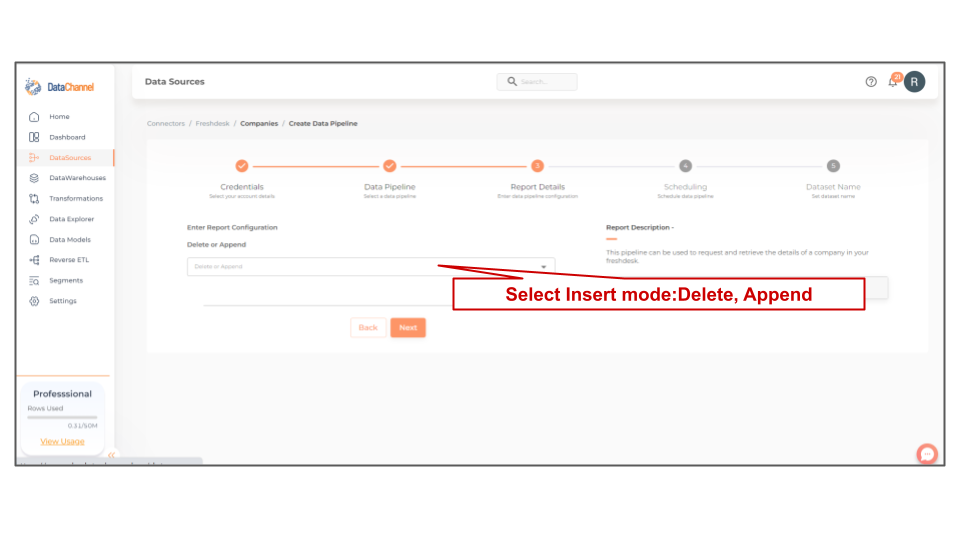Collapse the sidebar with double chevron

[111, 455]
